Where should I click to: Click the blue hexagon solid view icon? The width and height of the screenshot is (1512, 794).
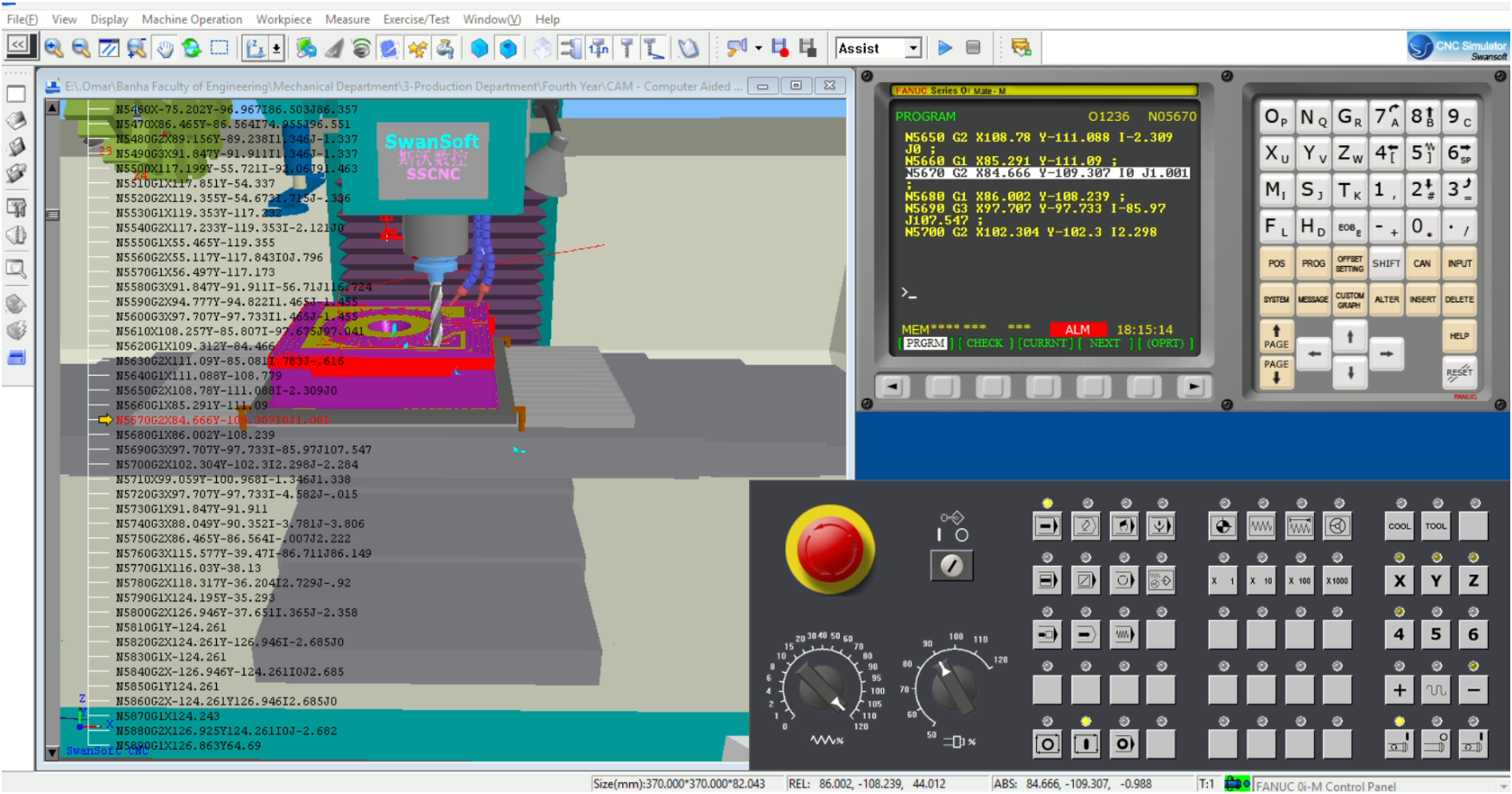pos(480,48)
